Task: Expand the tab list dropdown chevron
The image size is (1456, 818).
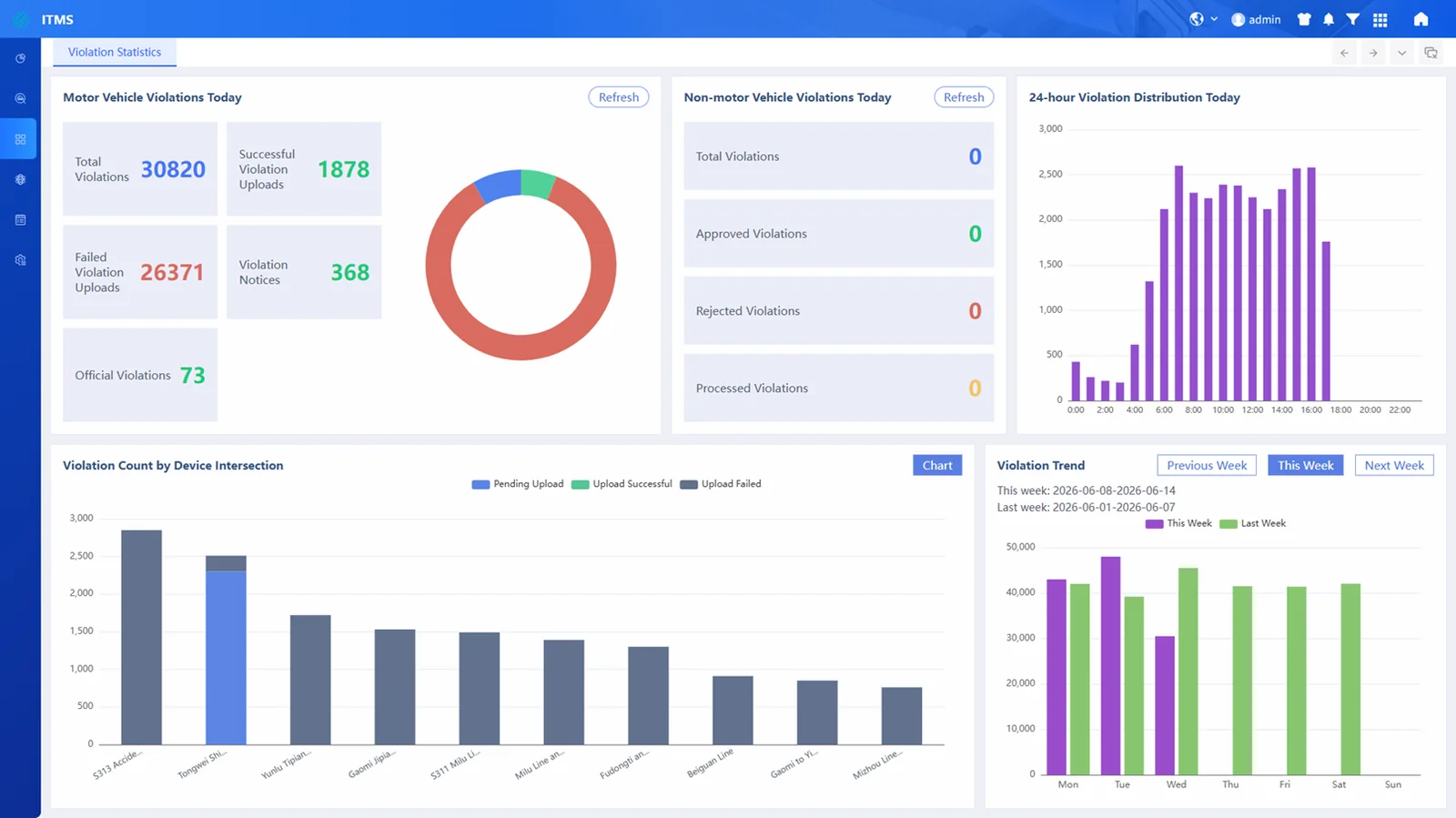Action: (x=1401, y=53)
